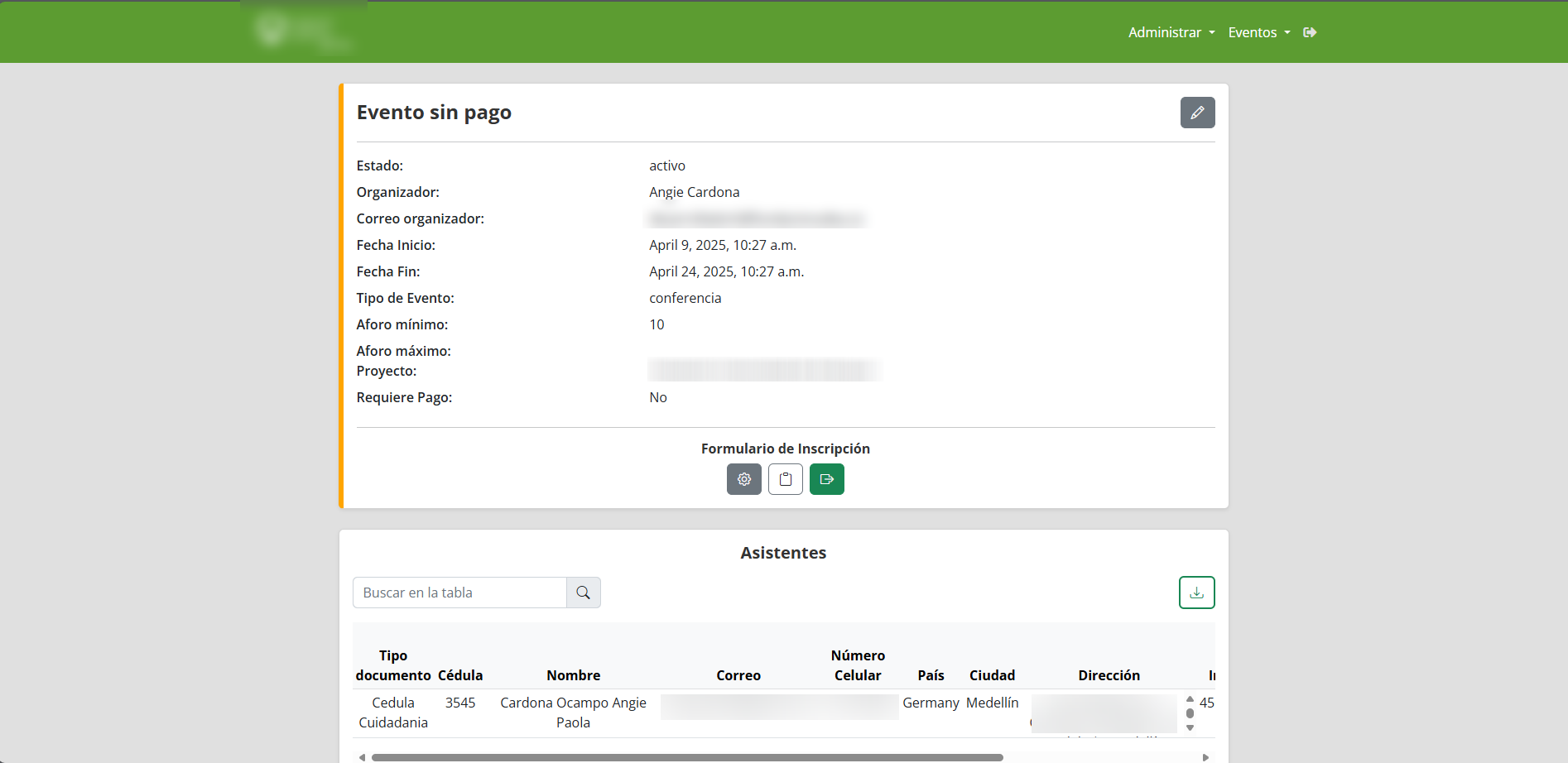Focus the 'Buscar en la tabla' field
The height and width of the screenshot is (763, 1568).
(459, 593)
